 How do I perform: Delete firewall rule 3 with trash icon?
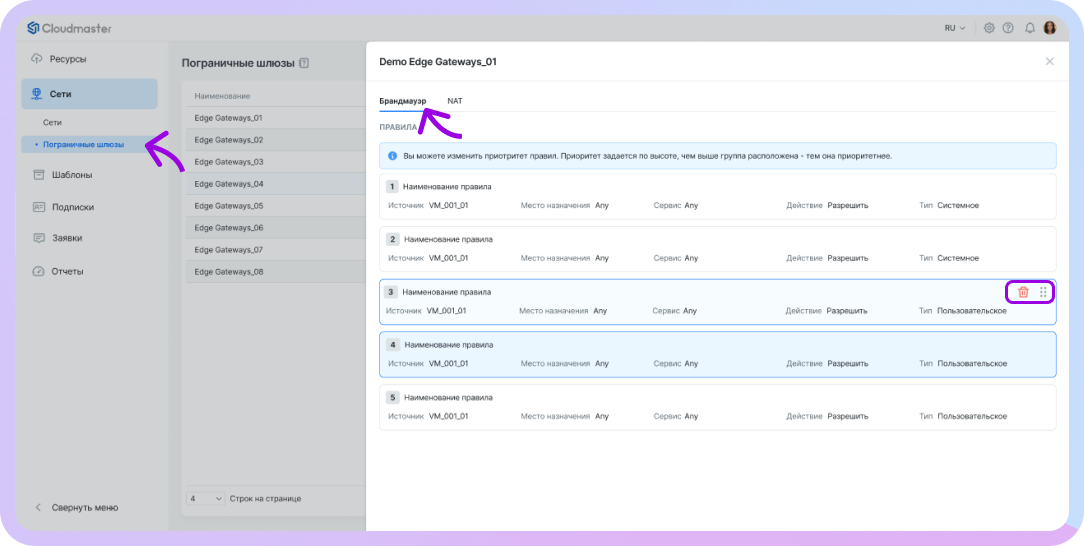1023,292
